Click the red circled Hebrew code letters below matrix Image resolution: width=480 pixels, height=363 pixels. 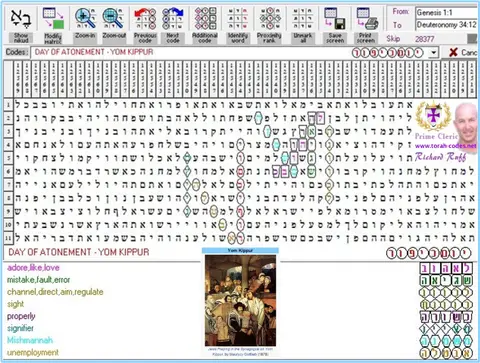coord(429,253)
